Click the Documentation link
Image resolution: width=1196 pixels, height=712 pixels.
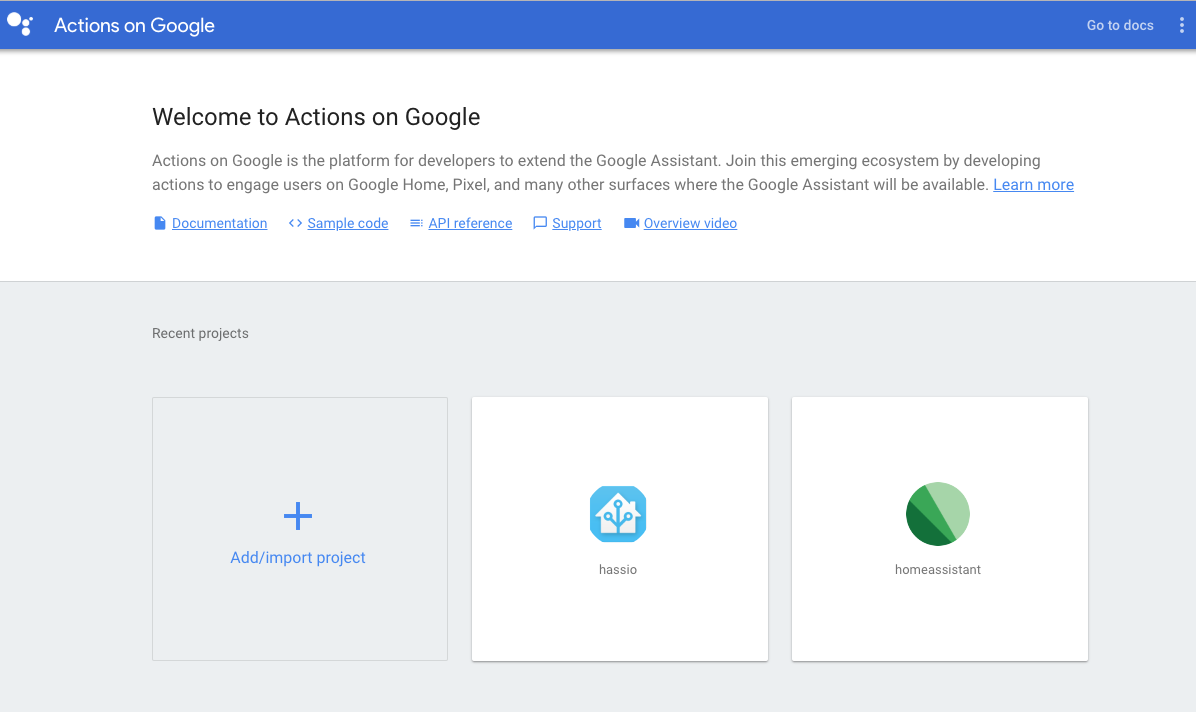click(219, 223)
